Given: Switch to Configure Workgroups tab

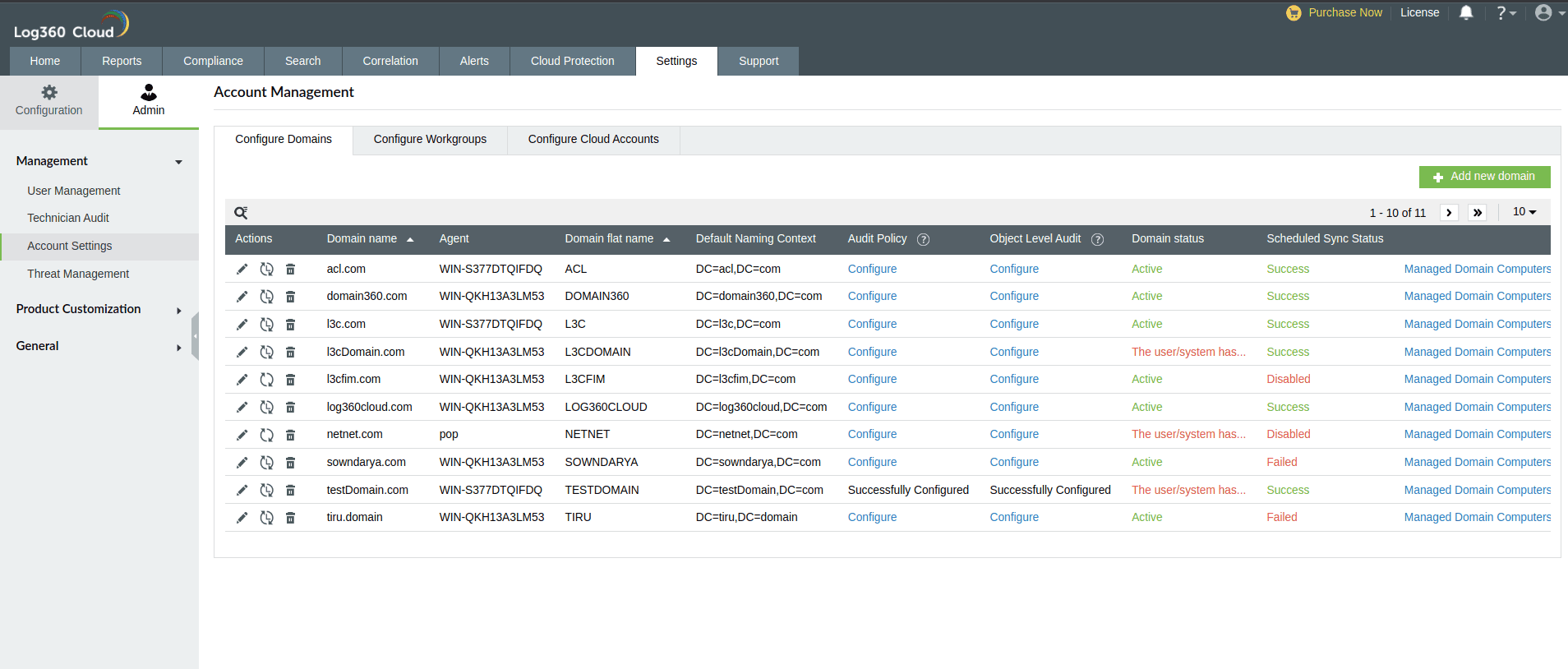Looking at the screenshot, I should coord(430,140).
